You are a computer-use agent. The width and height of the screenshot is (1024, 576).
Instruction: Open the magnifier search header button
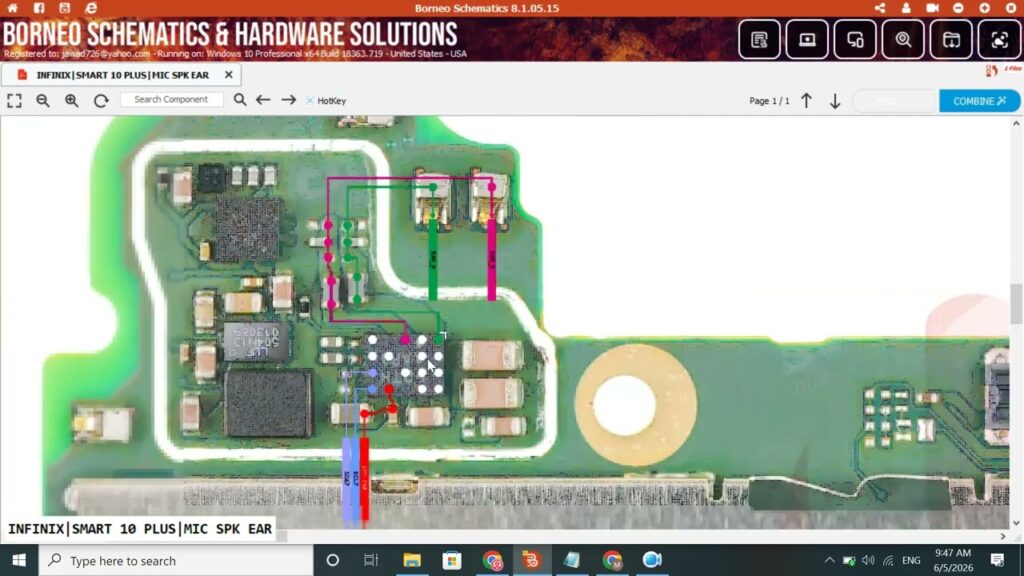[903, 40]
